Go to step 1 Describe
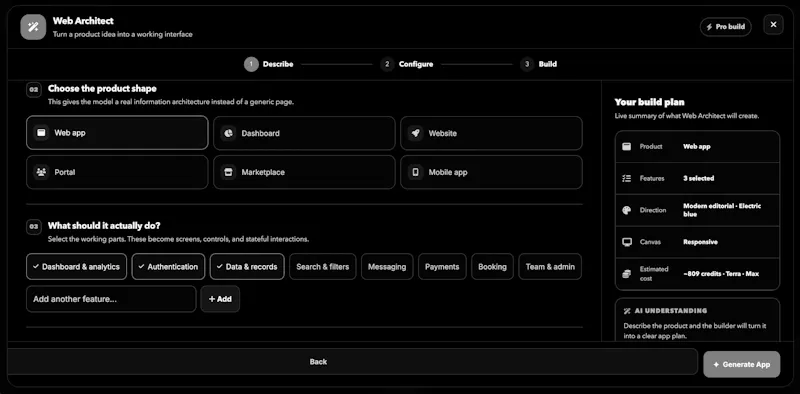 point(269,64)
